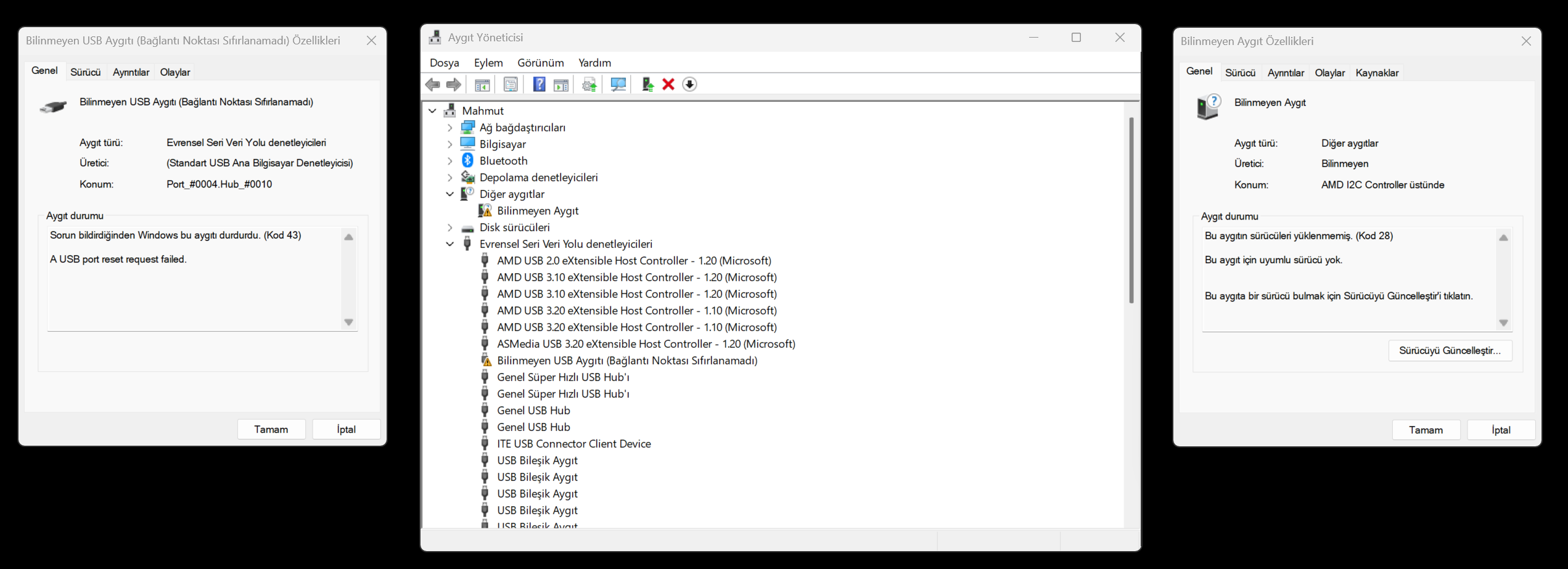This screenshot has height=569, width=1568.
Task: Click the Bilgisayar monitor icon
Action: pyautogui.click(x=468, y=144)
